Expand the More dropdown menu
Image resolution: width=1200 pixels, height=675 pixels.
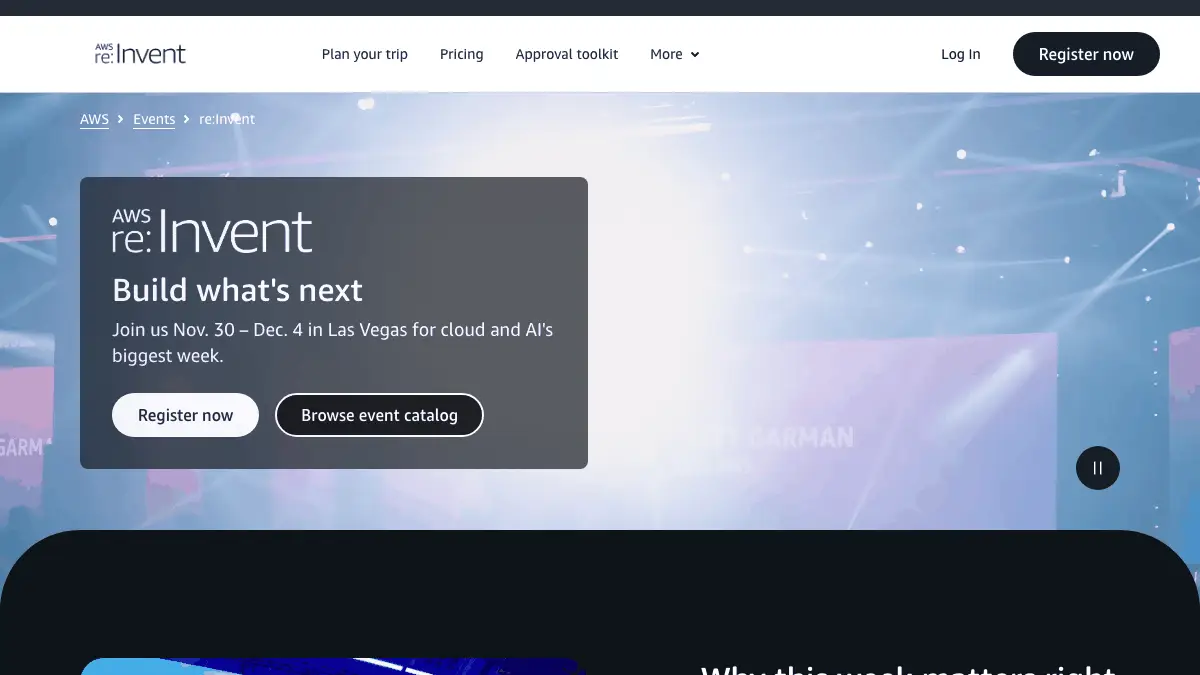click(x=675, y=54)
